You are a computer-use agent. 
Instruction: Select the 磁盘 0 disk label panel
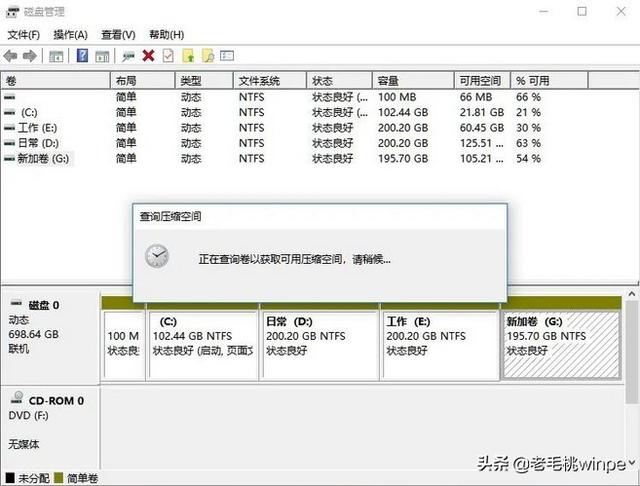pos(50,337)
